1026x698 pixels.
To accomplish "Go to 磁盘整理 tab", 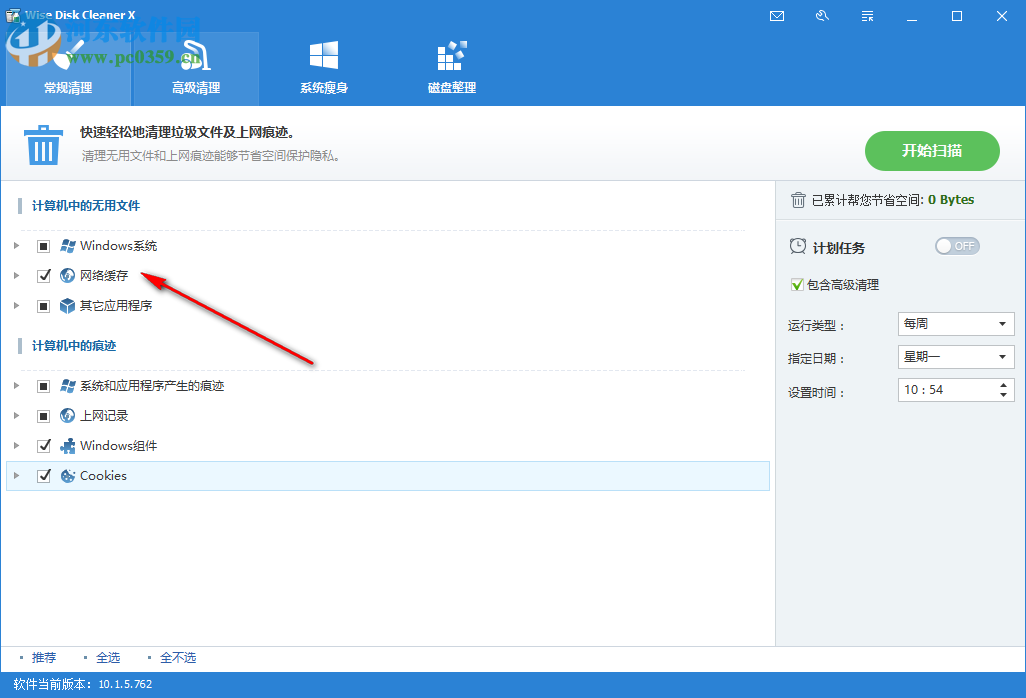I will pos(451,69).
